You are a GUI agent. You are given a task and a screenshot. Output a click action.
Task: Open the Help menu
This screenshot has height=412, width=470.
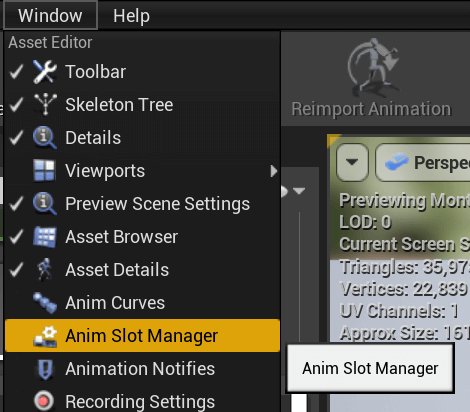pos(131,16)
